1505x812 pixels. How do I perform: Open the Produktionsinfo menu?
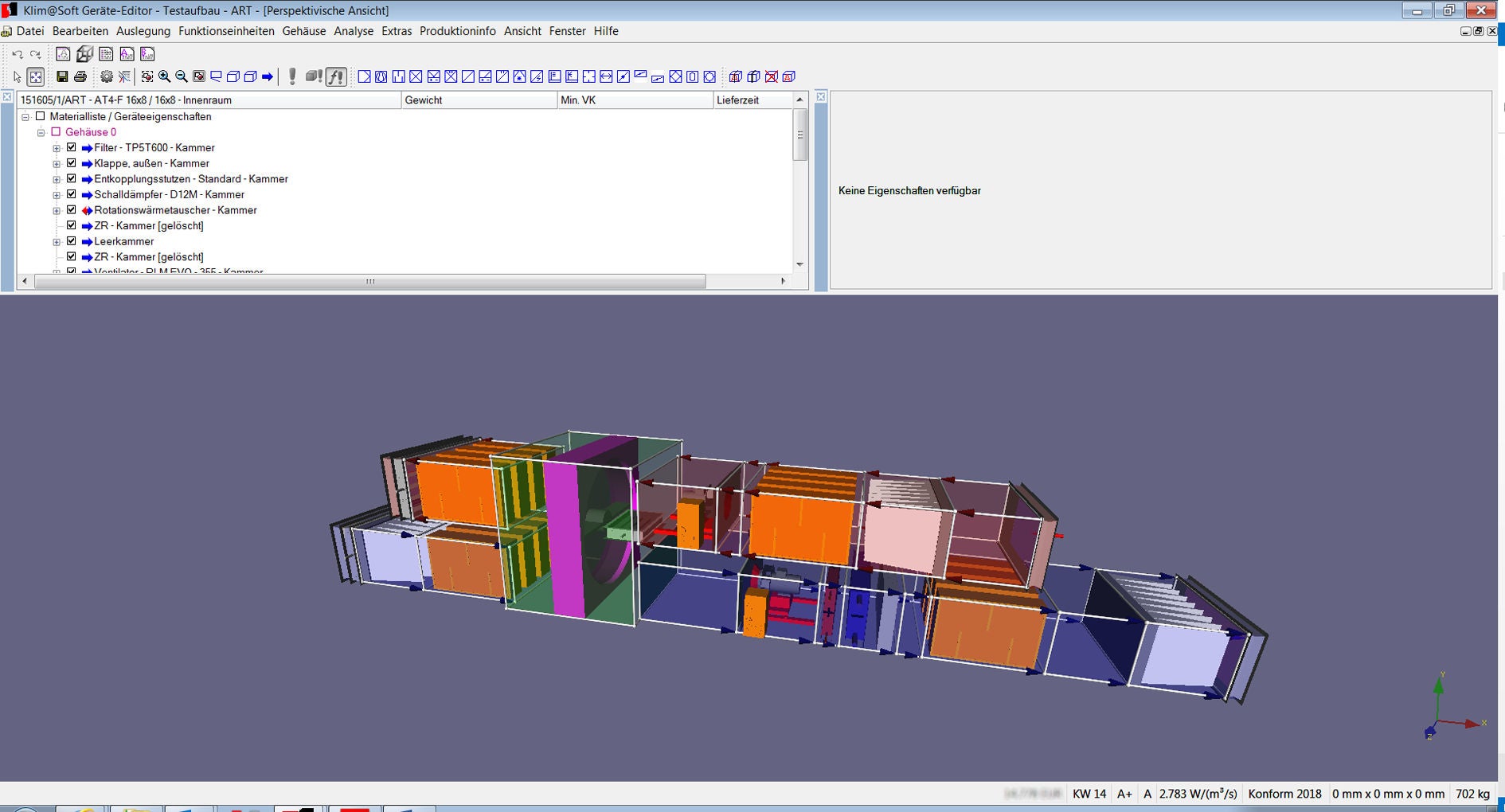tap(457, 31)
